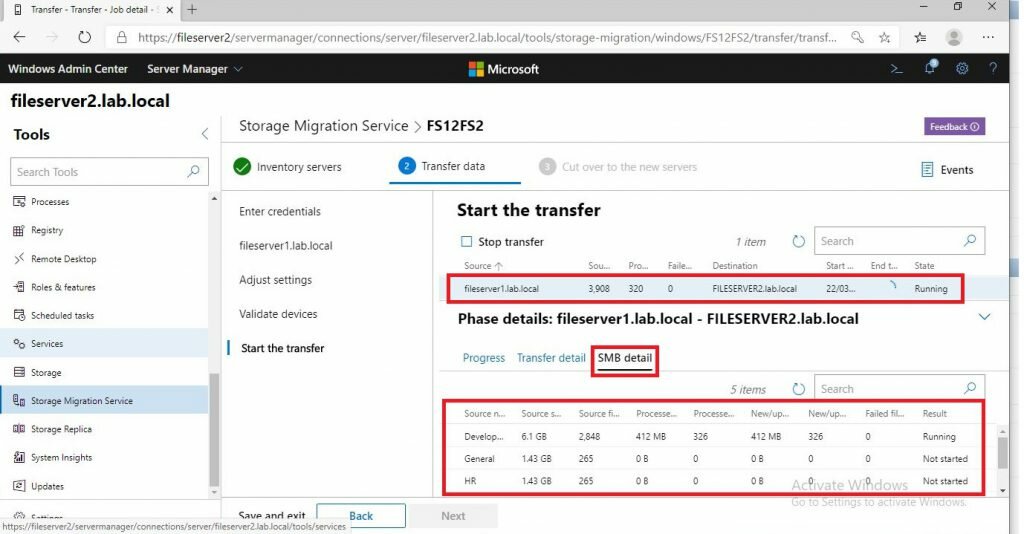Select Start the transfer step
This screenshot has width=1024, height=534.
coord(282,349)
